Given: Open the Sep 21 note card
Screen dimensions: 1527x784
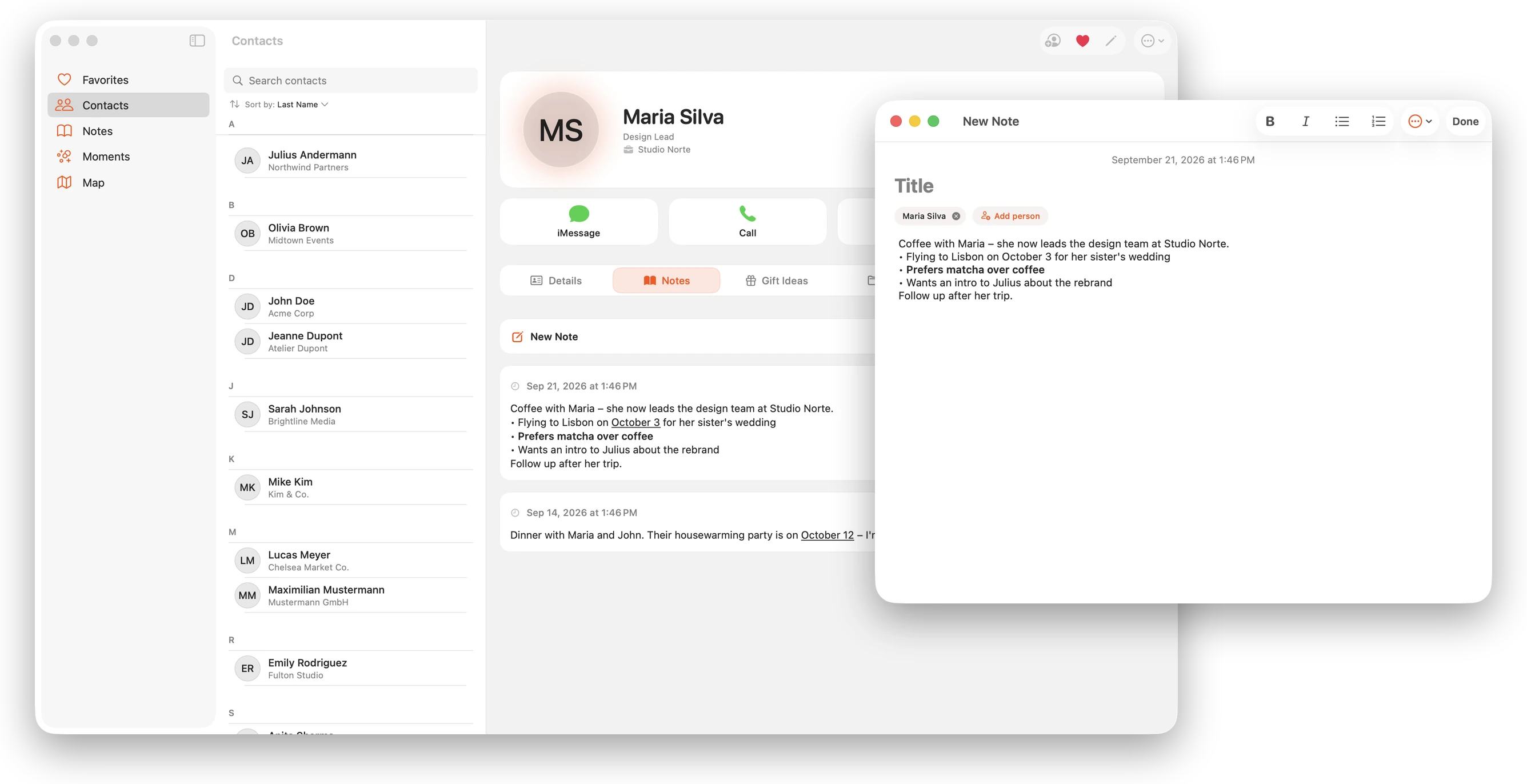Looking at the screenshot, I should [x=687, y=423].
